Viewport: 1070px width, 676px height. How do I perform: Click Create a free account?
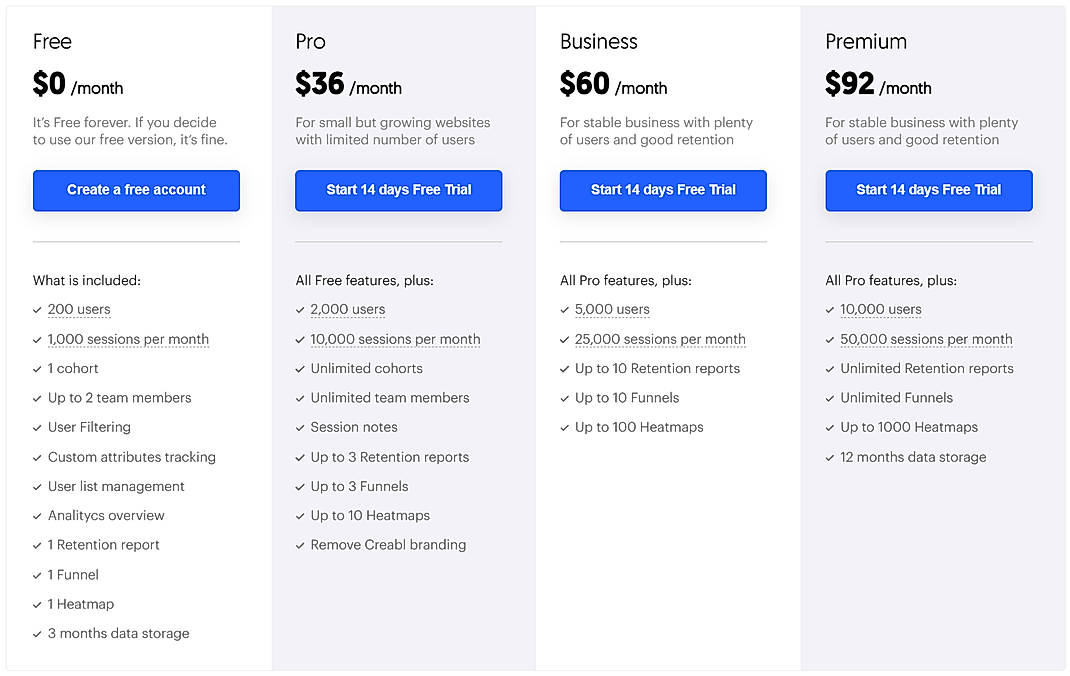[135, 190]
